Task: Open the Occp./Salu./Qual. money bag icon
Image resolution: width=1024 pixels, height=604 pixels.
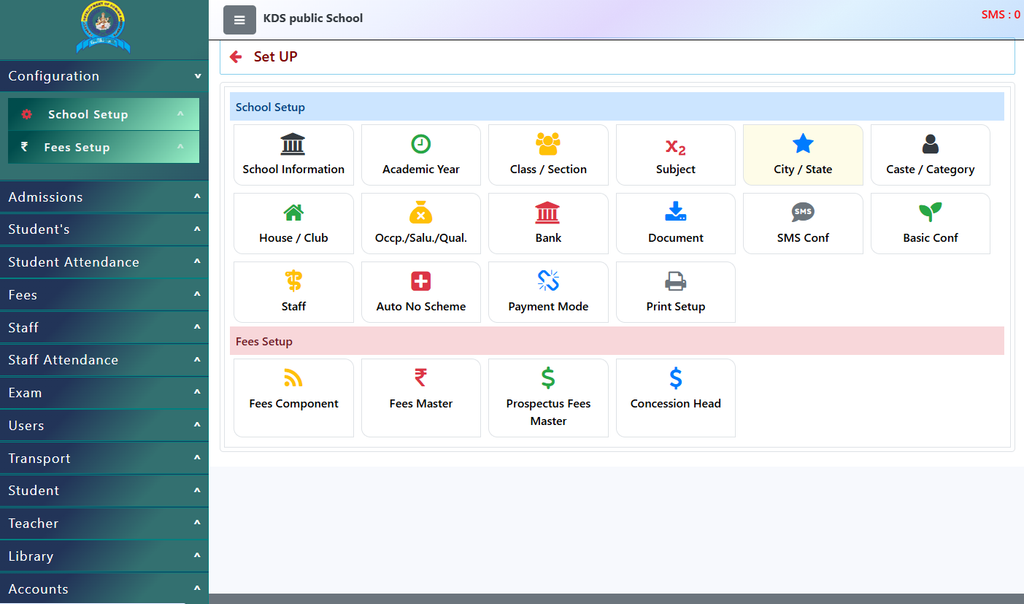Action: (x=421, y=212)
